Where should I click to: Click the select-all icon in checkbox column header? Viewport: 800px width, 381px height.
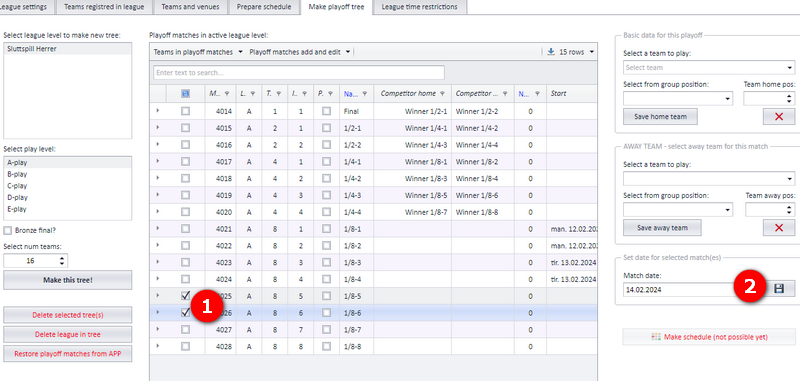pos(186,94)
